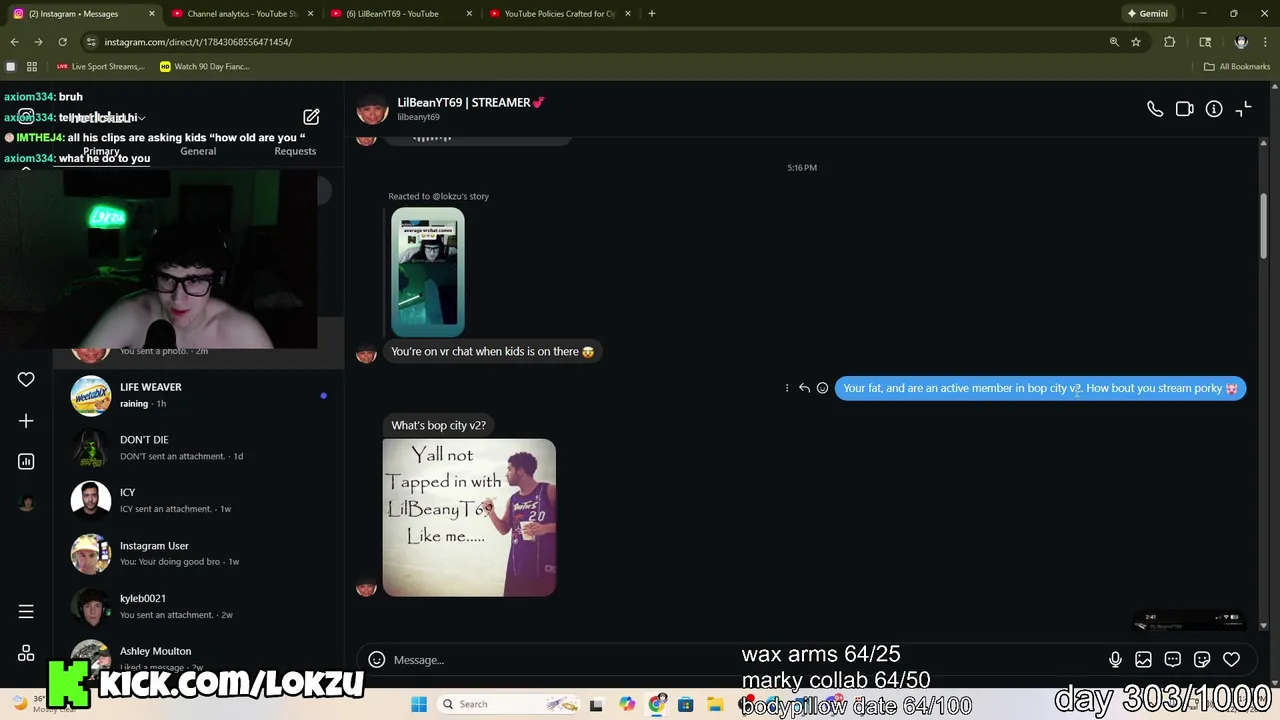Start a video call in chat header

pyautogui.click(x=1185, y=109)
